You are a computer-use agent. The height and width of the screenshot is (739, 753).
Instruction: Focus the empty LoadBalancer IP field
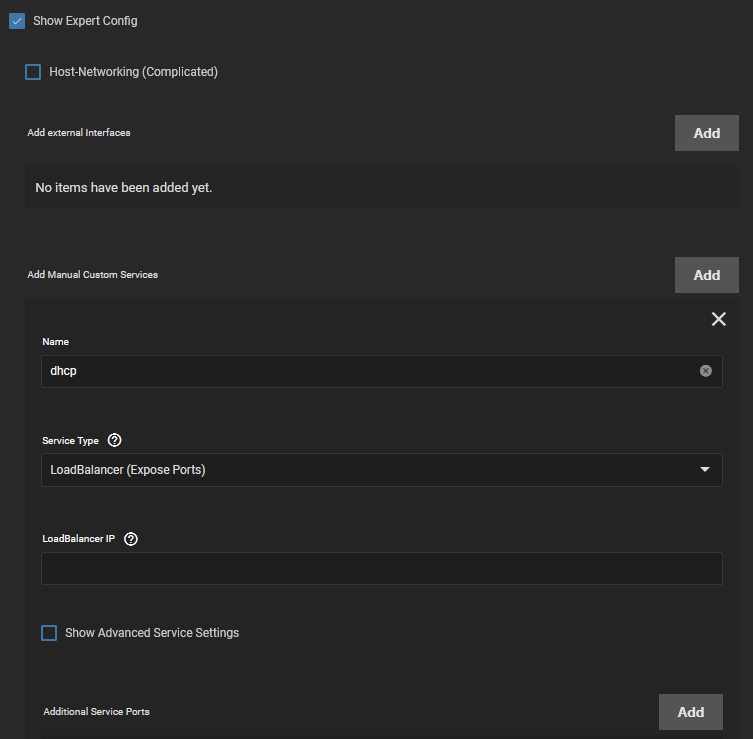[x=381, y=568]
